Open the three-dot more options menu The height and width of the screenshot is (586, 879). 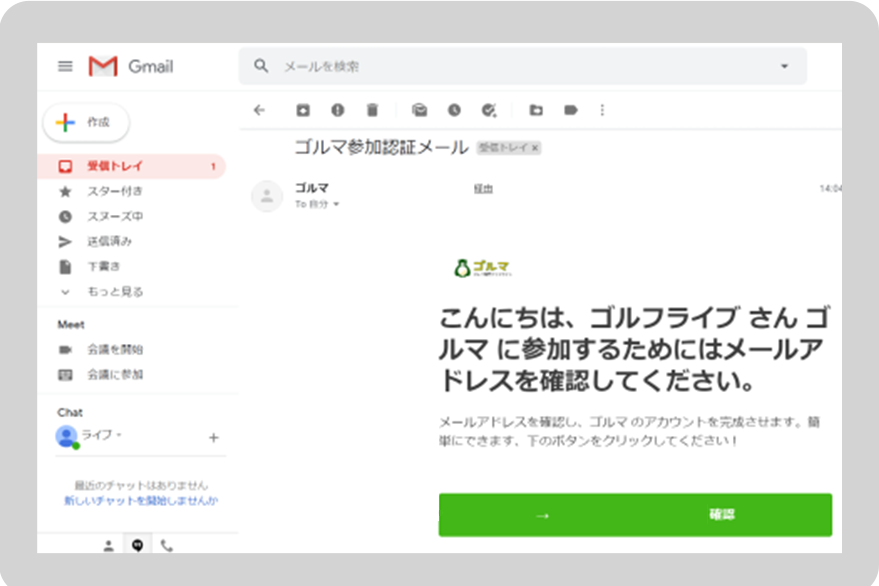[602, 110]
